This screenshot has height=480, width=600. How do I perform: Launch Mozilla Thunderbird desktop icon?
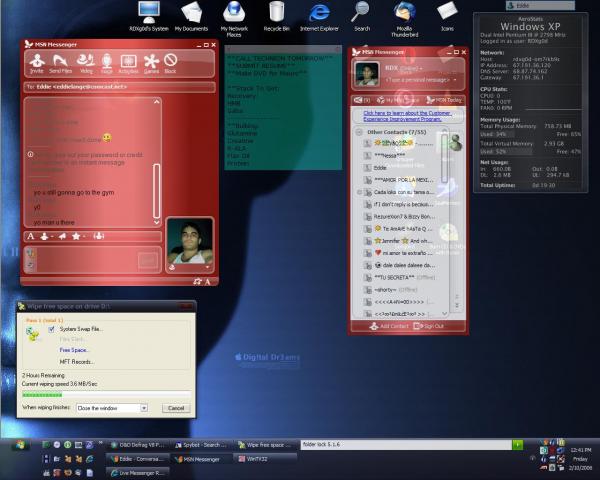point(404,19)
